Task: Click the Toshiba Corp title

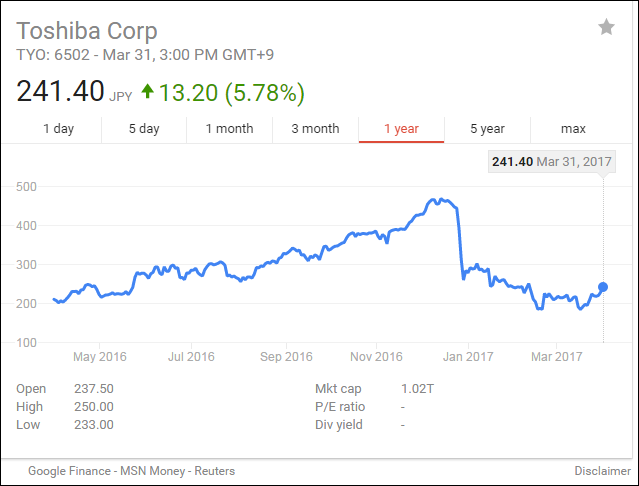Action: (x=87, y=30)
